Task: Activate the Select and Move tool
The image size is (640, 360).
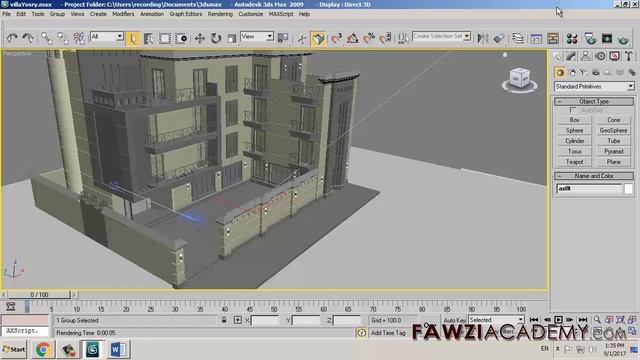Action: click(200, 38)
